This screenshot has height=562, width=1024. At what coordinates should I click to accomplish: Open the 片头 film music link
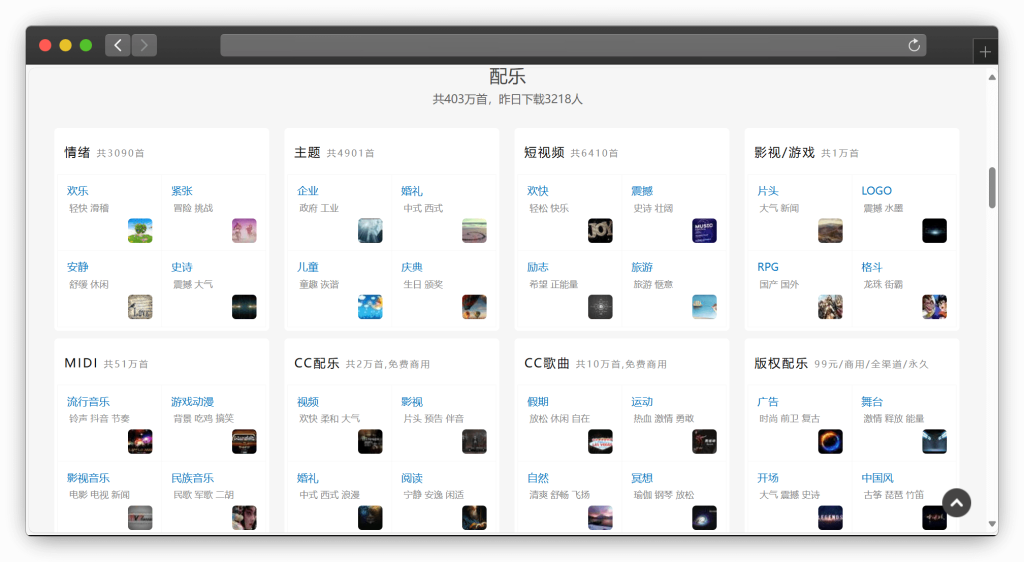tap(768, 191)
